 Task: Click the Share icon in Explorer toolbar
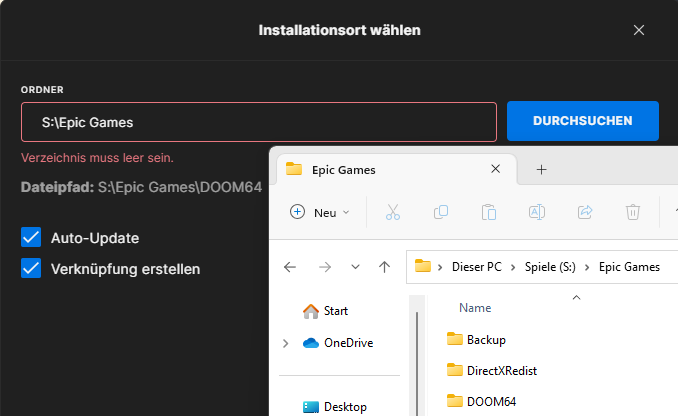click(585, 212)
